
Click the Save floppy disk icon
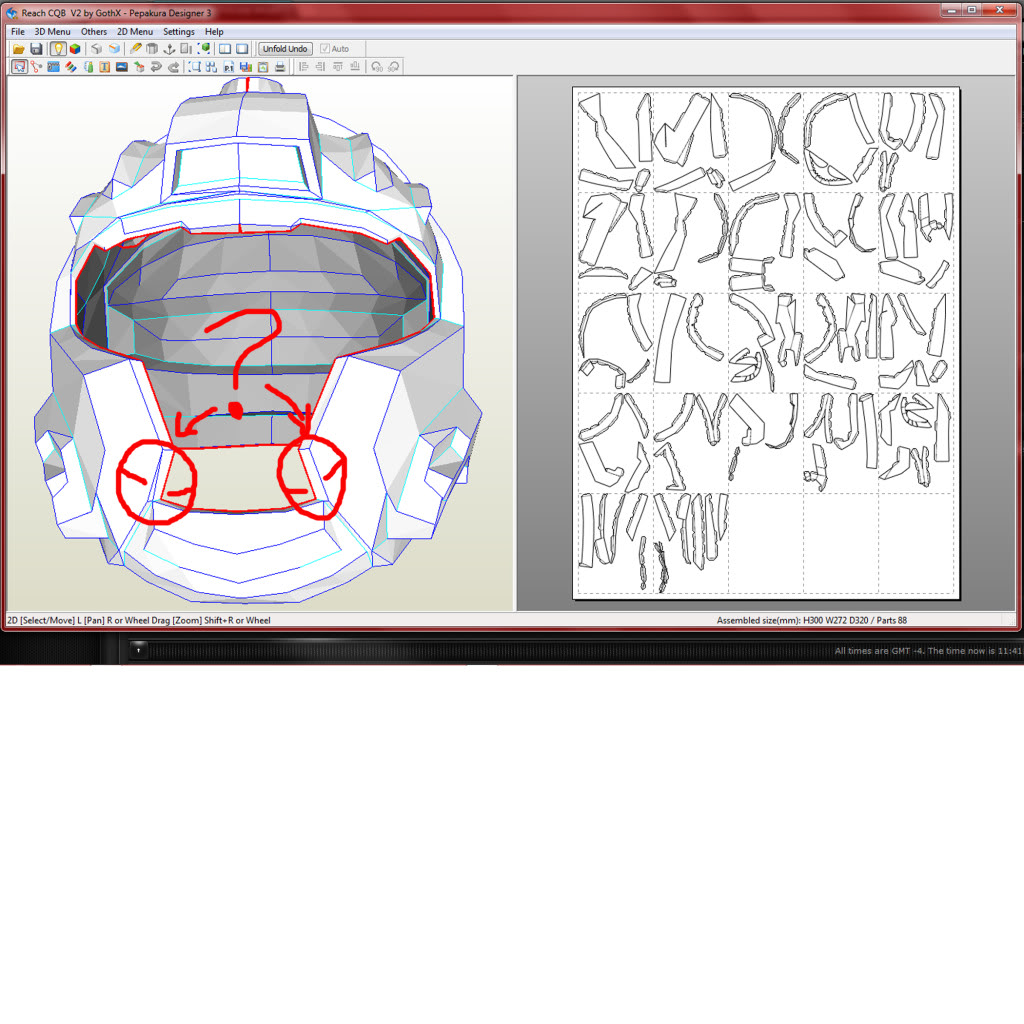[x=37, y=49]
